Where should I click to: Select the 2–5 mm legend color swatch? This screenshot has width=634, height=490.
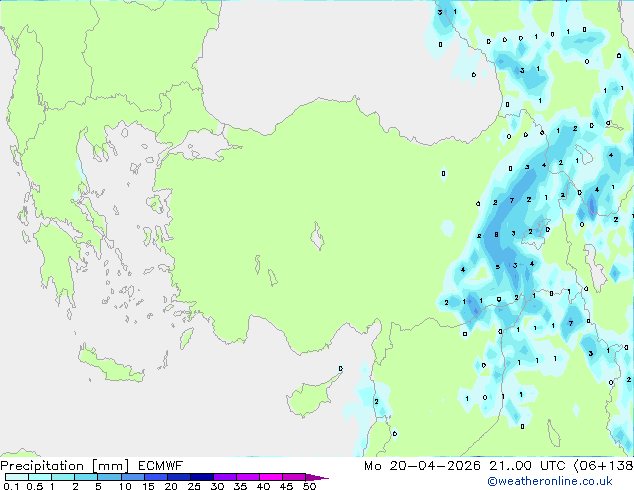(86, 477)
